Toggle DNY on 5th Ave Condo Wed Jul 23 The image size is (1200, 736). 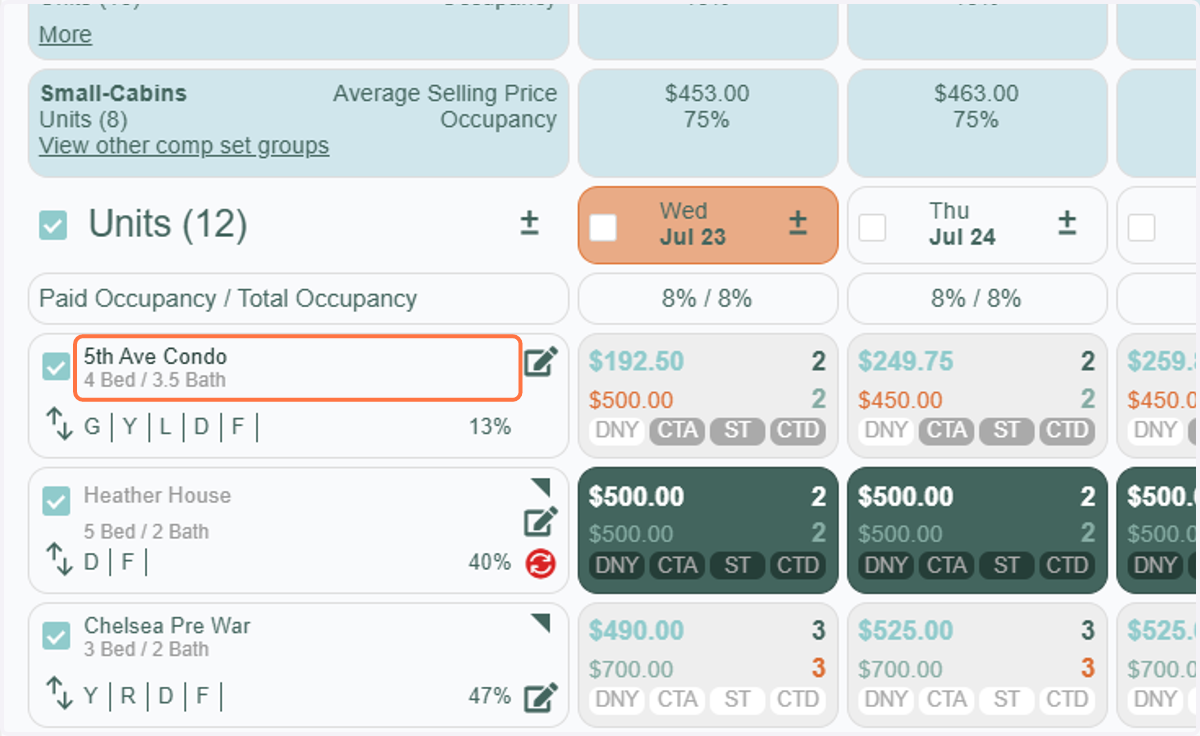click(617, 431)
